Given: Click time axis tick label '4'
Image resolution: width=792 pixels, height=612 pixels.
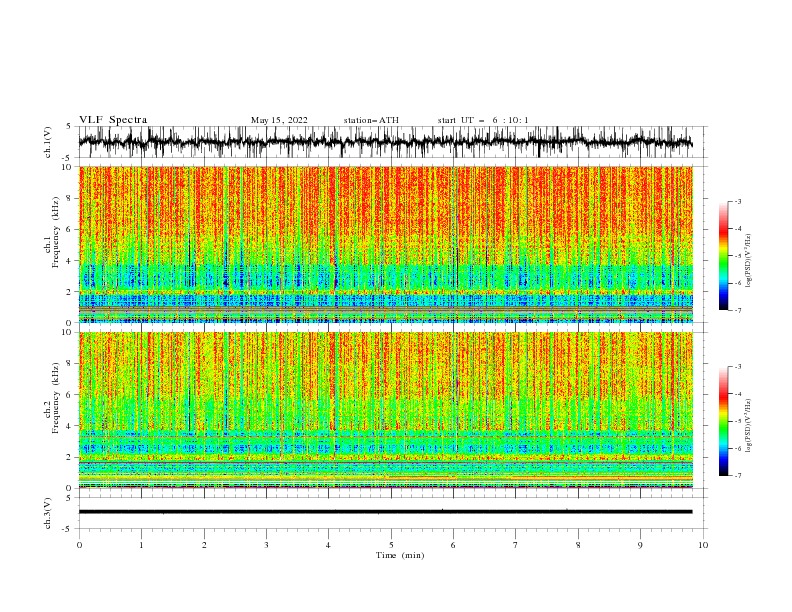Looking at the screenshot, I should click(x=329, y=545).
